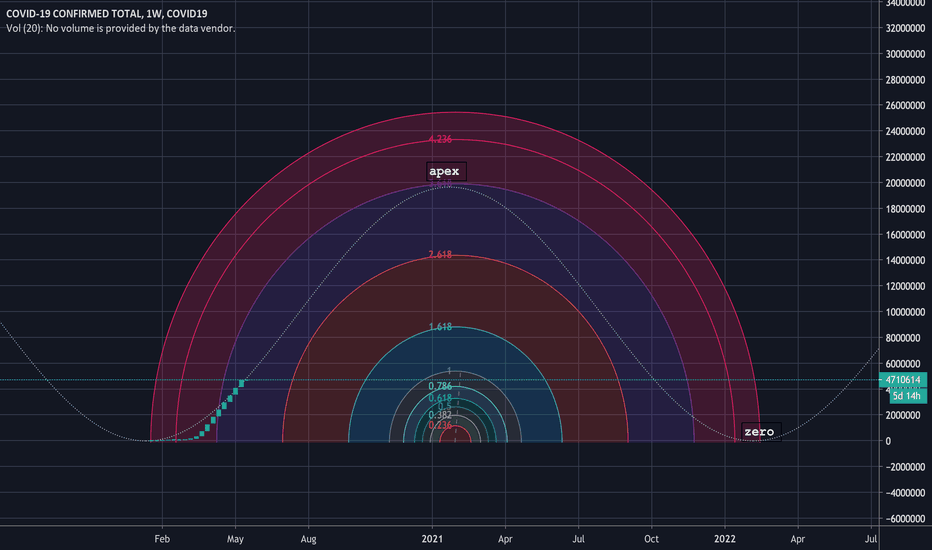
Task: Click the current price tag 4710614
Action: click(x=903, y=380)
